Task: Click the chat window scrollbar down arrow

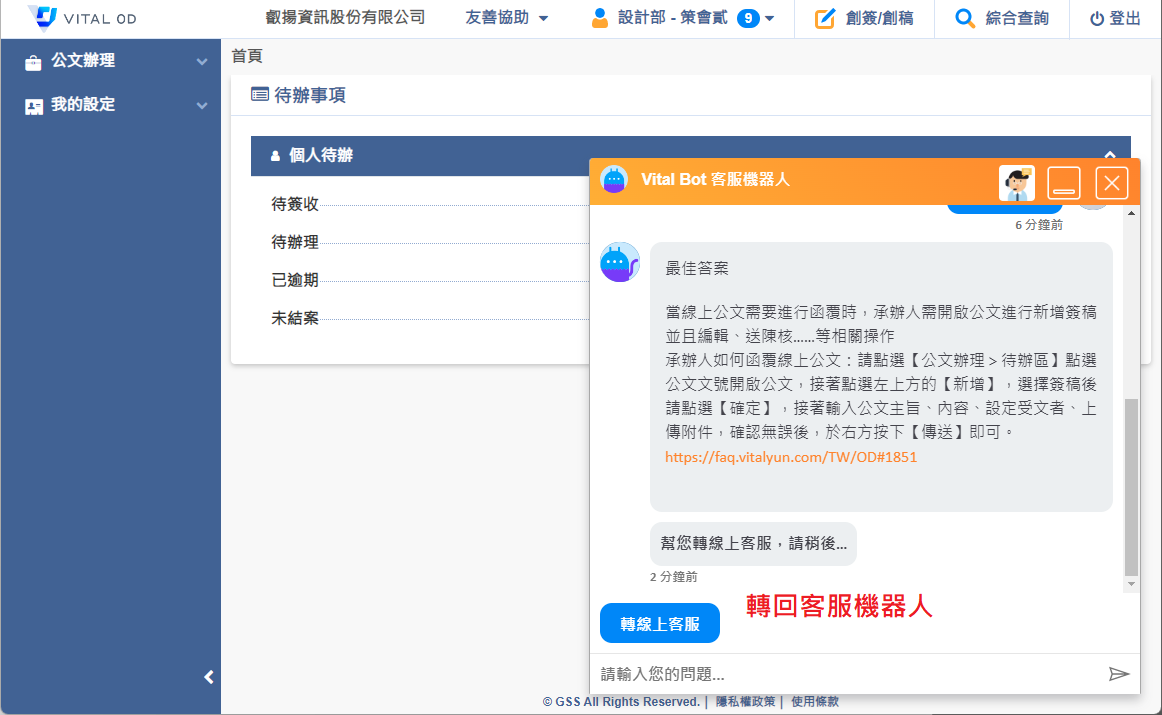Action: (1131, 584)
